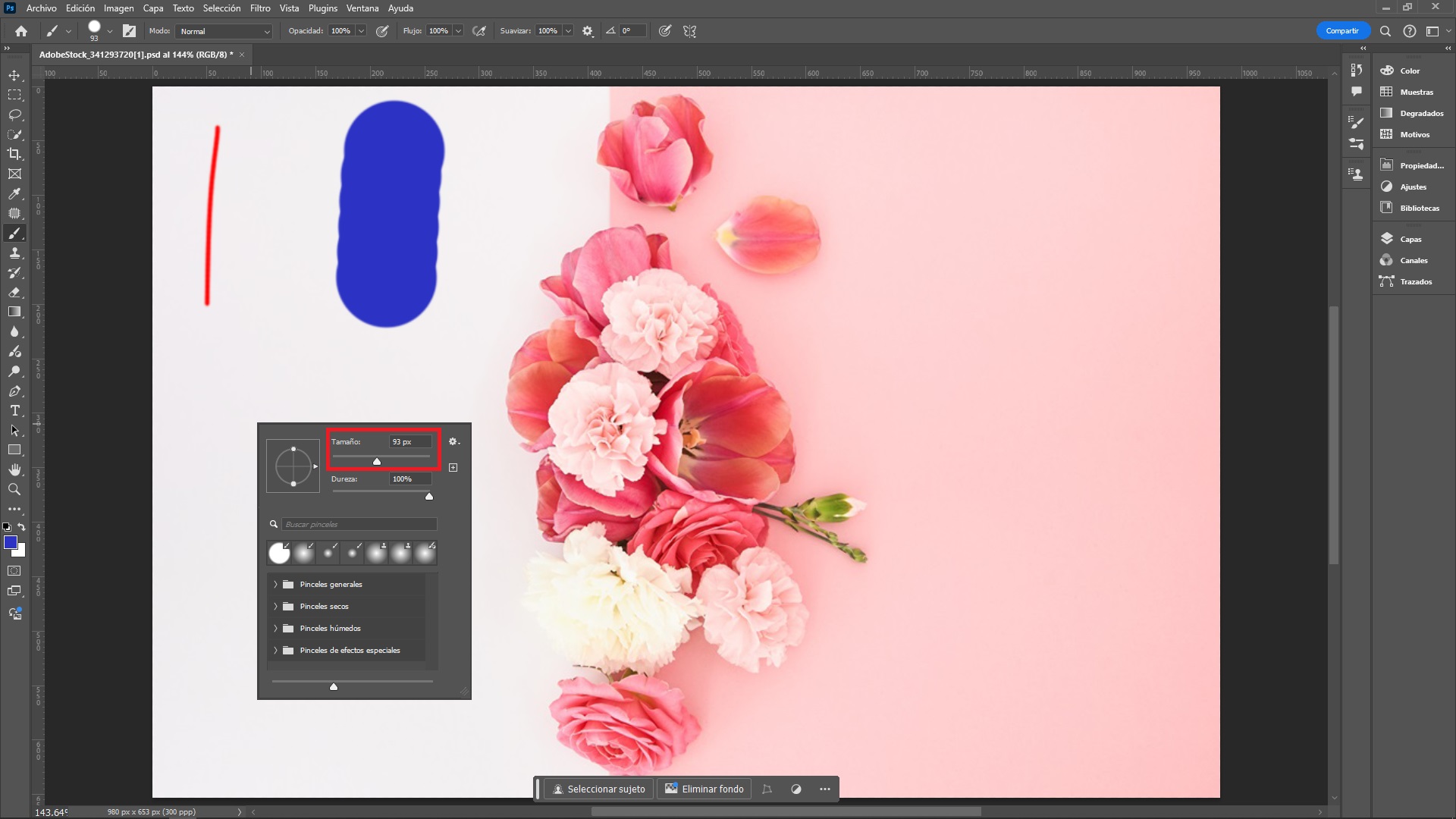Viewport: 1456px width, 819px height.
Task: Click the Buscar pinceles search field
Action: (x=359, y=524)
